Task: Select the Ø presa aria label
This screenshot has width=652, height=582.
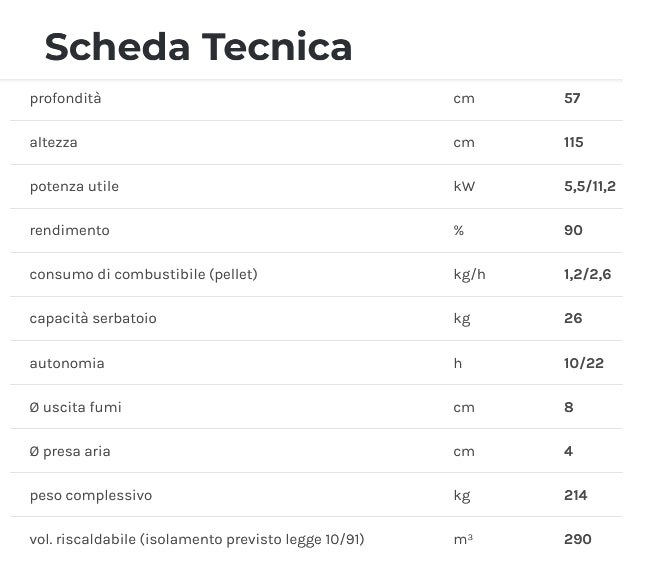Action: pos(70,451)
